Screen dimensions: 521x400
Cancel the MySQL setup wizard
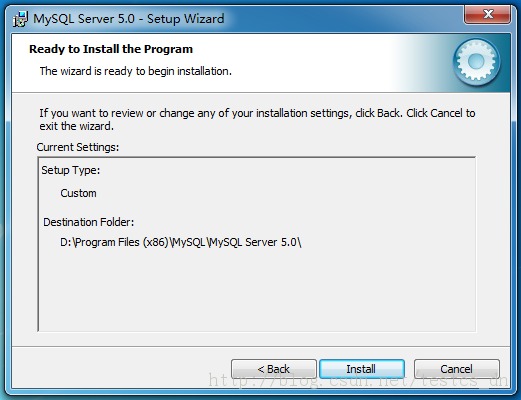point(457,369)
